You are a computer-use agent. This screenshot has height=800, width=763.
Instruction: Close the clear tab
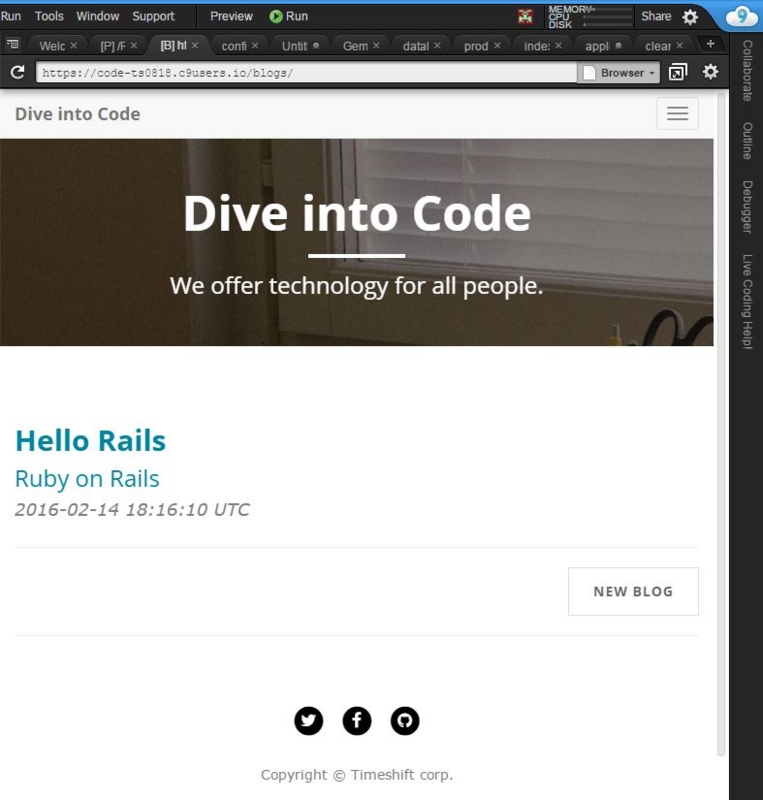pyautogui.click(x=679, y=45)
